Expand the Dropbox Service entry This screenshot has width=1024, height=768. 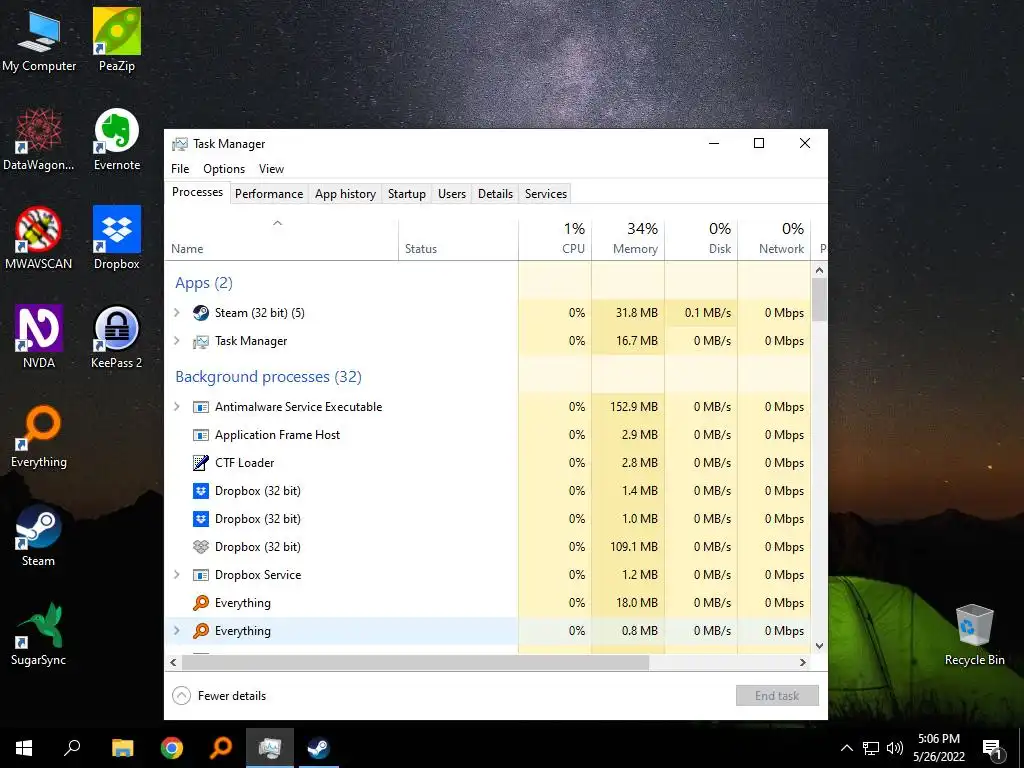click(x=176, y=575)
